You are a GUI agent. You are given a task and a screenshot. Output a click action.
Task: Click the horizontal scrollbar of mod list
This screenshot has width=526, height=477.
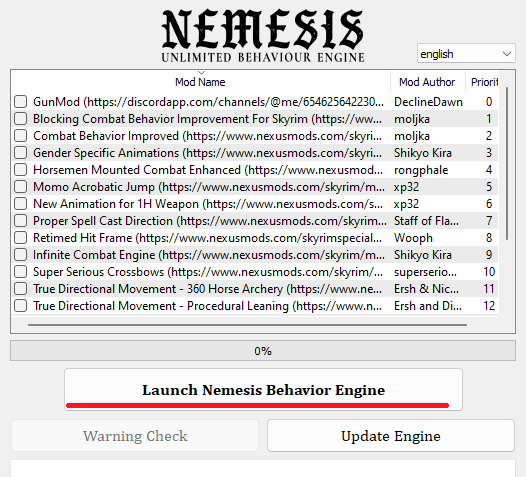[247, 325]
